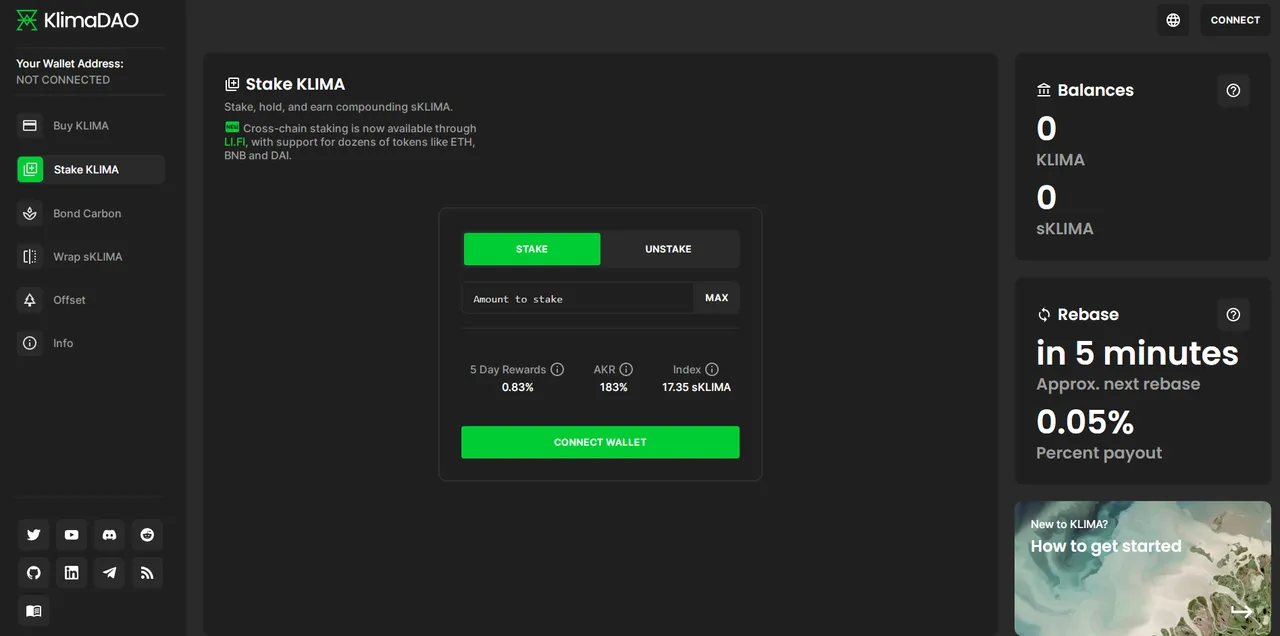Screen dimensions: 1280x636
Task: Click the 17.35 sKLIMA index value
Action: [x=696, y=387]
